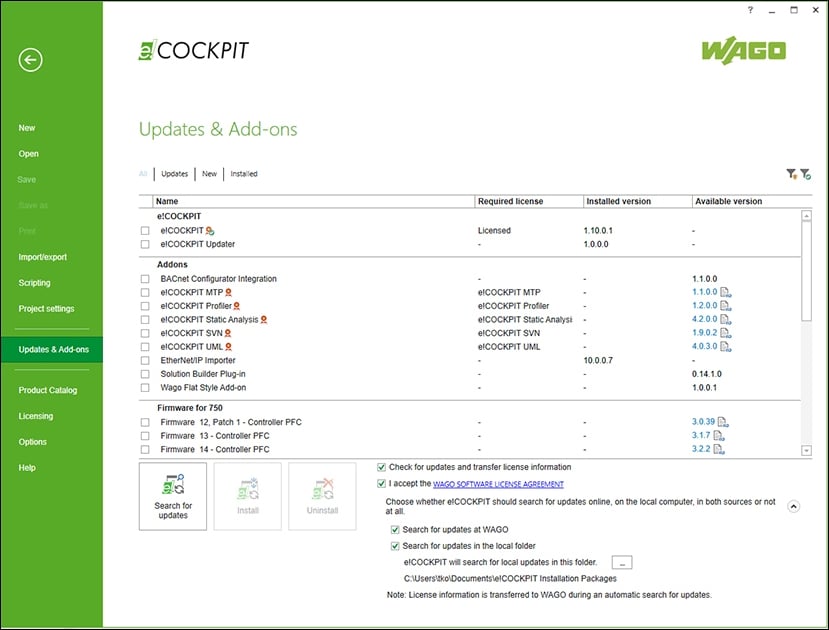
Task: Click license badge icon next to e!COCKPIT Profiler name
Action: click(237, 306)
